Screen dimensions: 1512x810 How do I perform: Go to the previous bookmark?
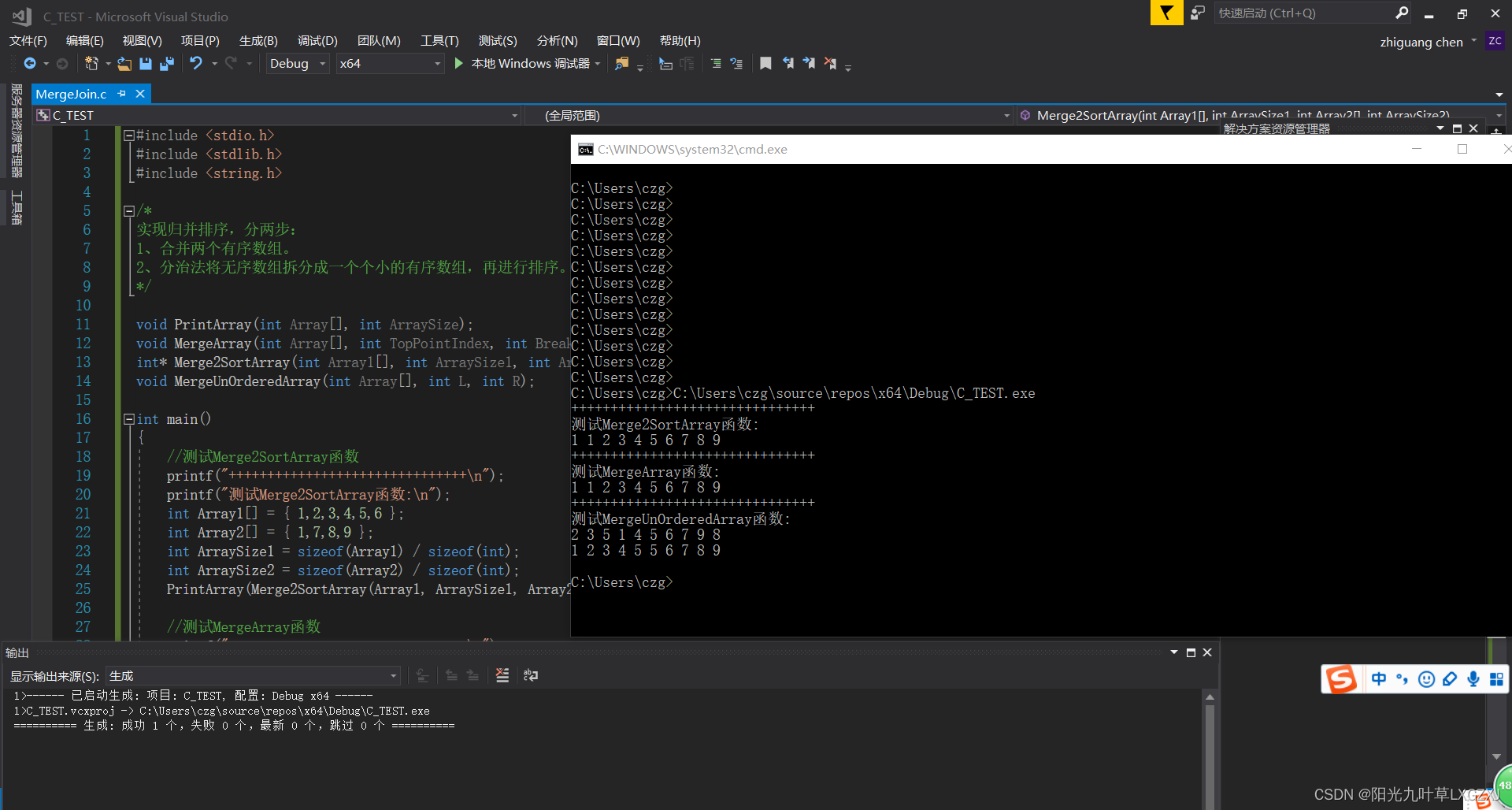787,64
